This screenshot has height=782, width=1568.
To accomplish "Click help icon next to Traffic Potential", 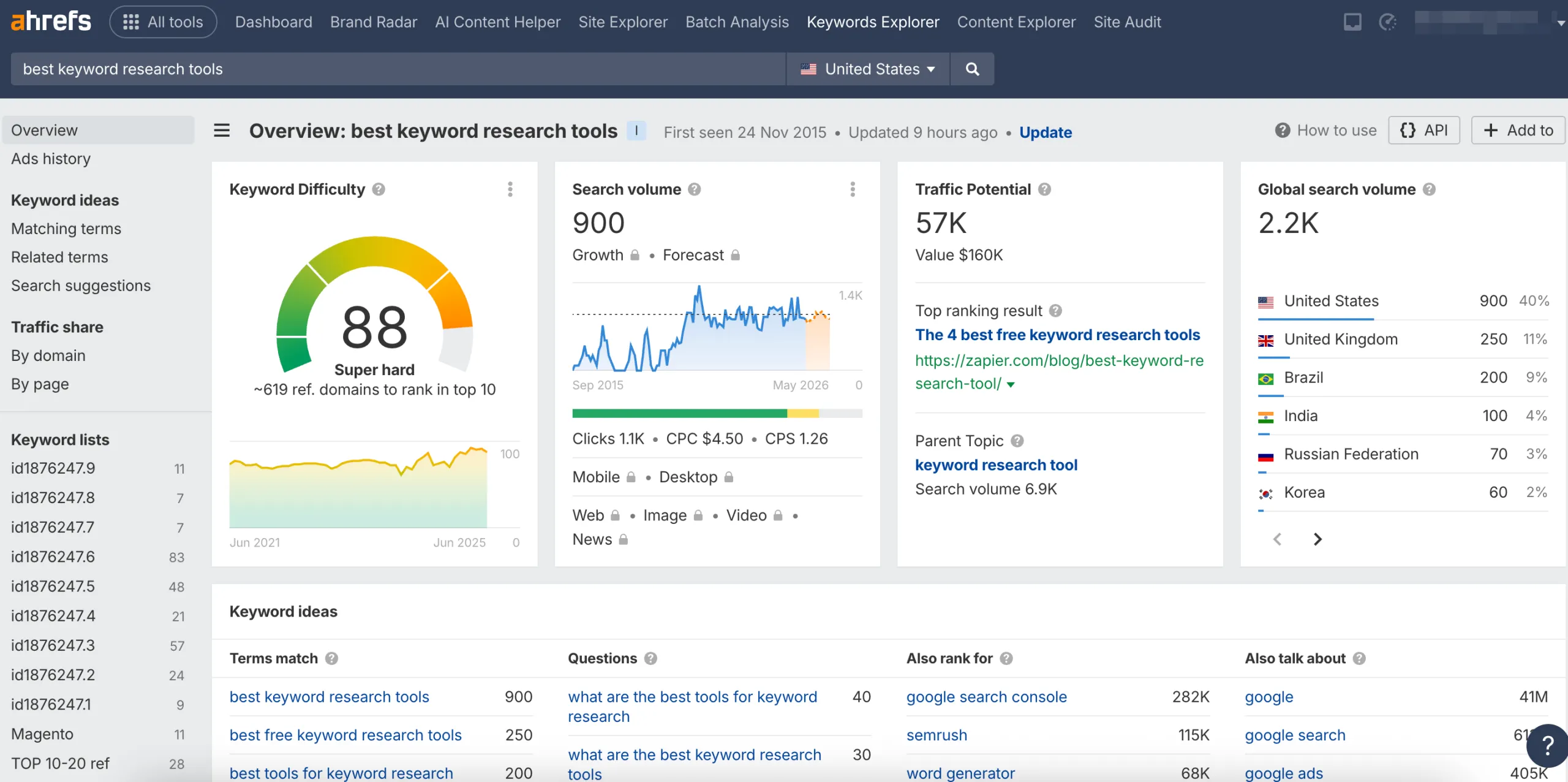I will (1044, 189).
